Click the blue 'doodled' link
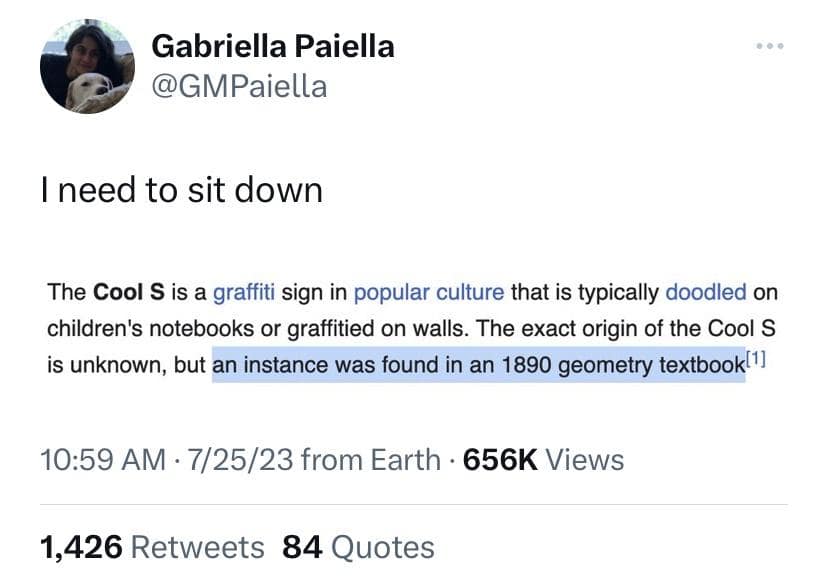The height and width of the screenshot is (582, 828). [705, 293]
